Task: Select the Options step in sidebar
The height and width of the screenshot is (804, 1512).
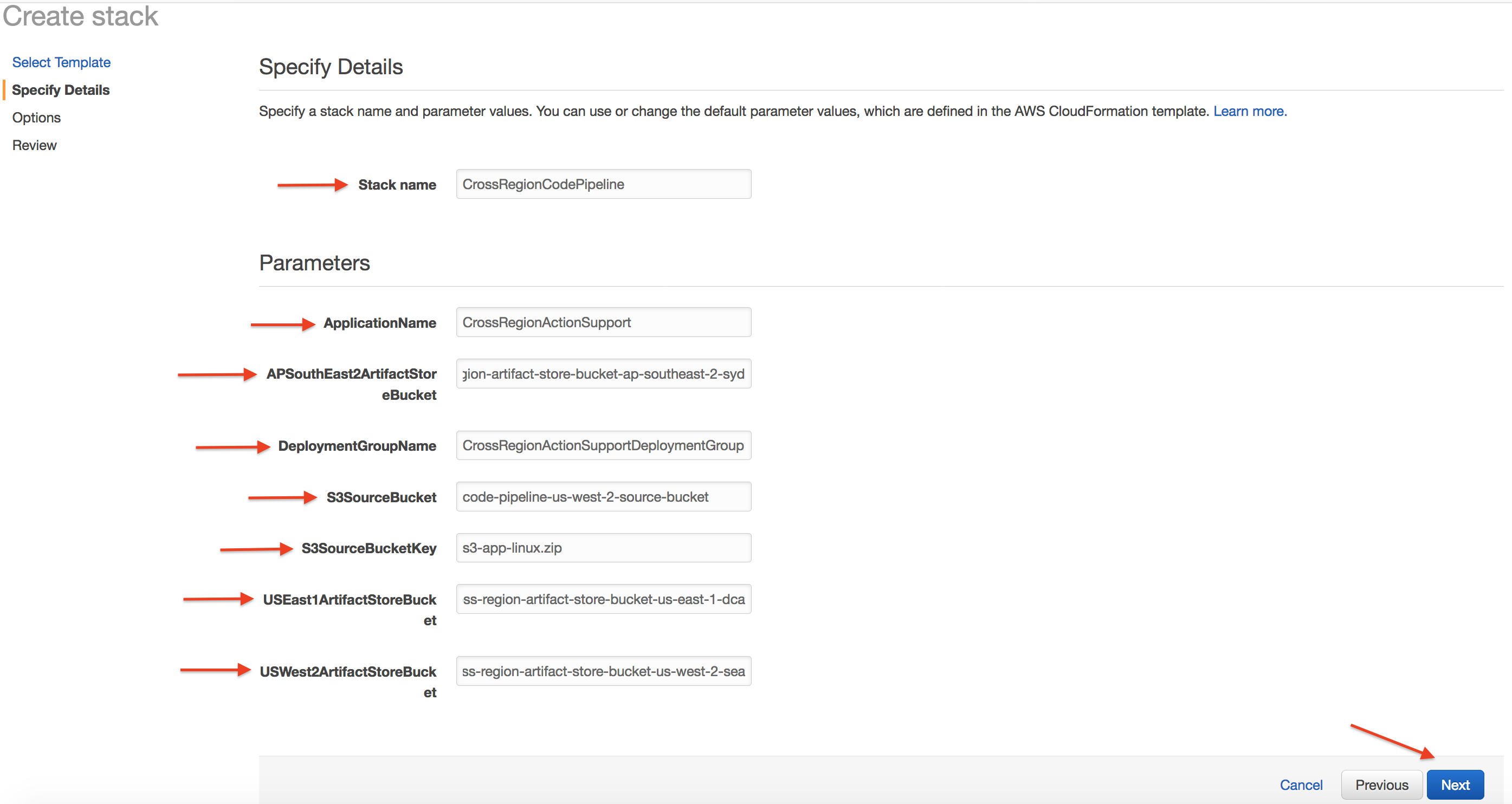Action: [36, 118]
